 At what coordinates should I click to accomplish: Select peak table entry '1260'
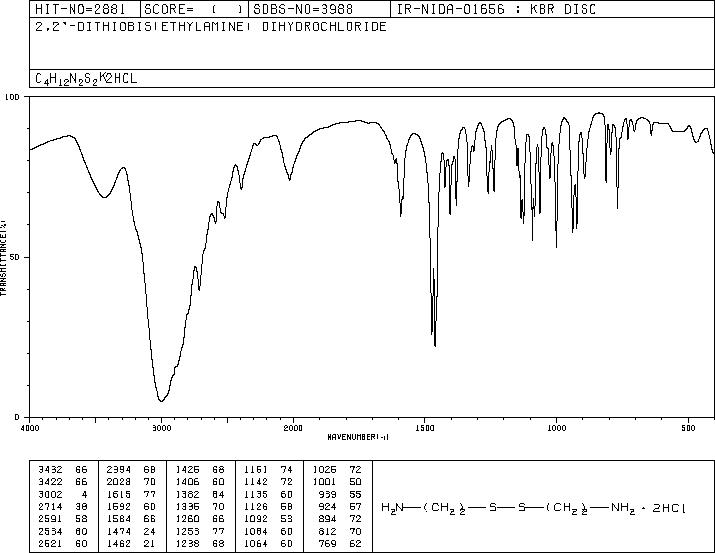click(x=187, y=519)
